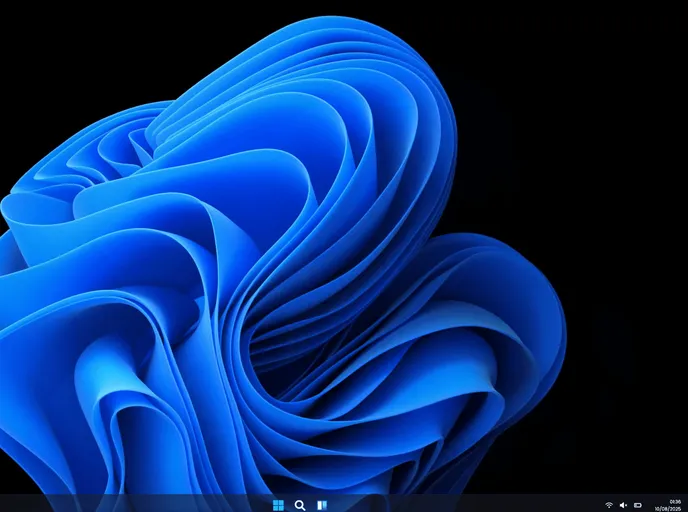Open Wi-Fi network status icon

pyautogui.click(x=609, y=505)
